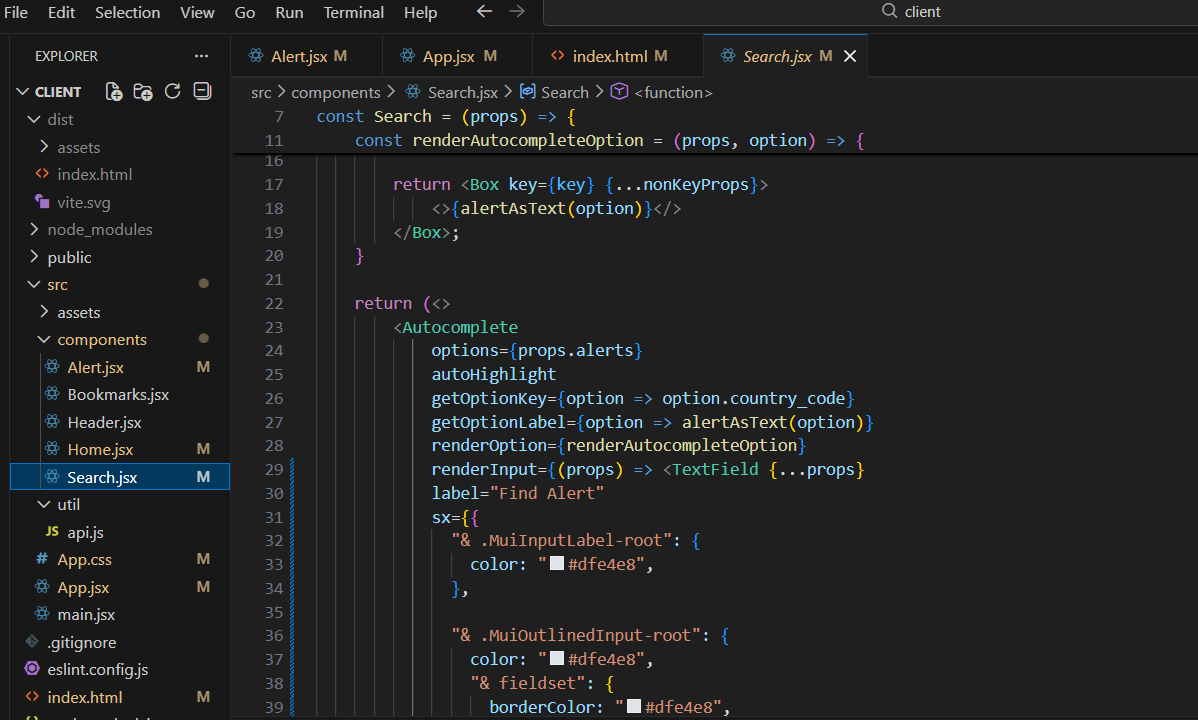Collapse the components folder
1198x720 pixels.
[x=44, y=339]
